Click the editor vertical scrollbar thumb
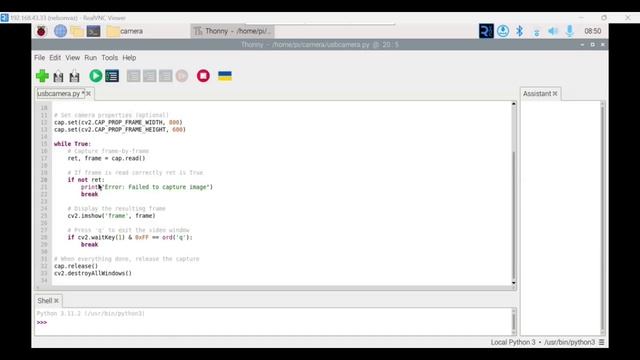The width and height of the screenshot is (640, 360). click(513, 215)
